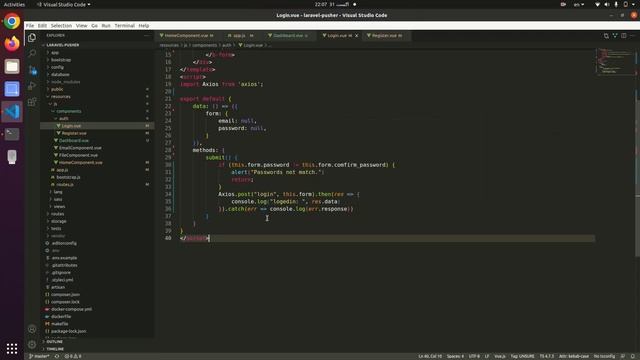The width and height of the screenshot is (640, 360).
Task: Open the USB drive icon in dock
Action: 12,156
